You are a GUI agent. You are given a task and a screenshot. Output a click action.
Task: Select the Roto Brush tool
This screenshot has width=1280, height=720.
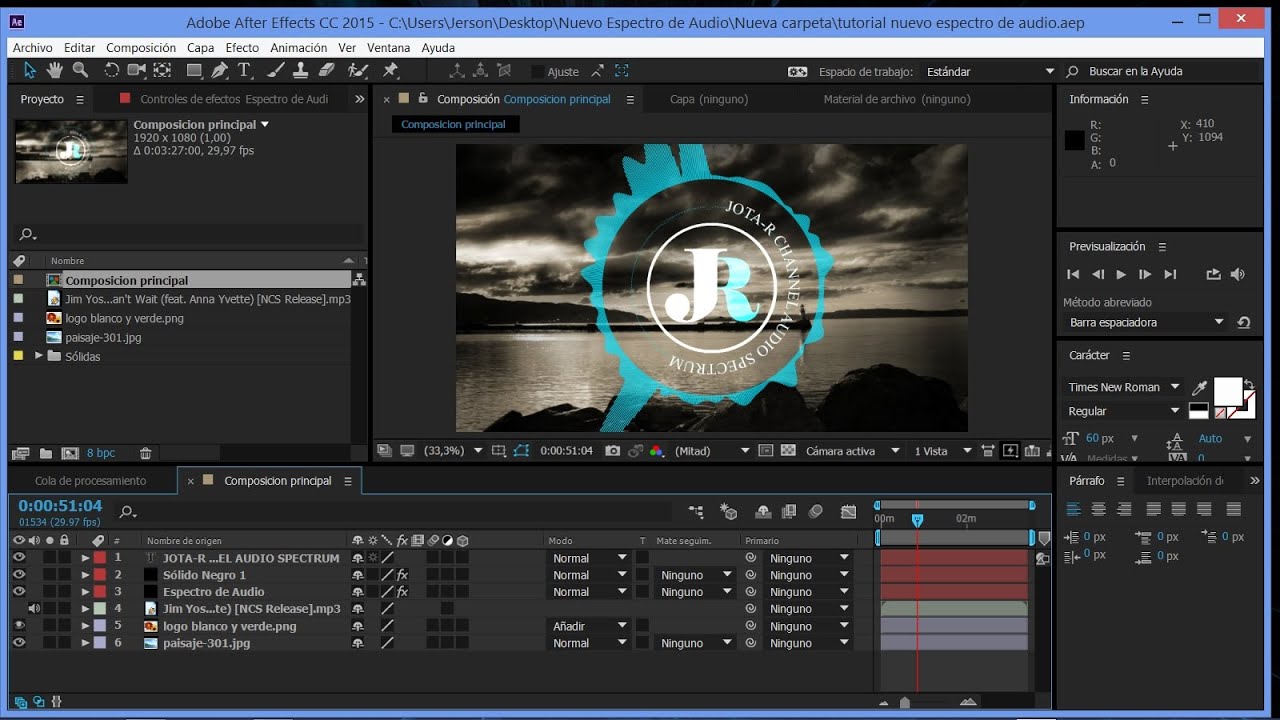point(357,70)
